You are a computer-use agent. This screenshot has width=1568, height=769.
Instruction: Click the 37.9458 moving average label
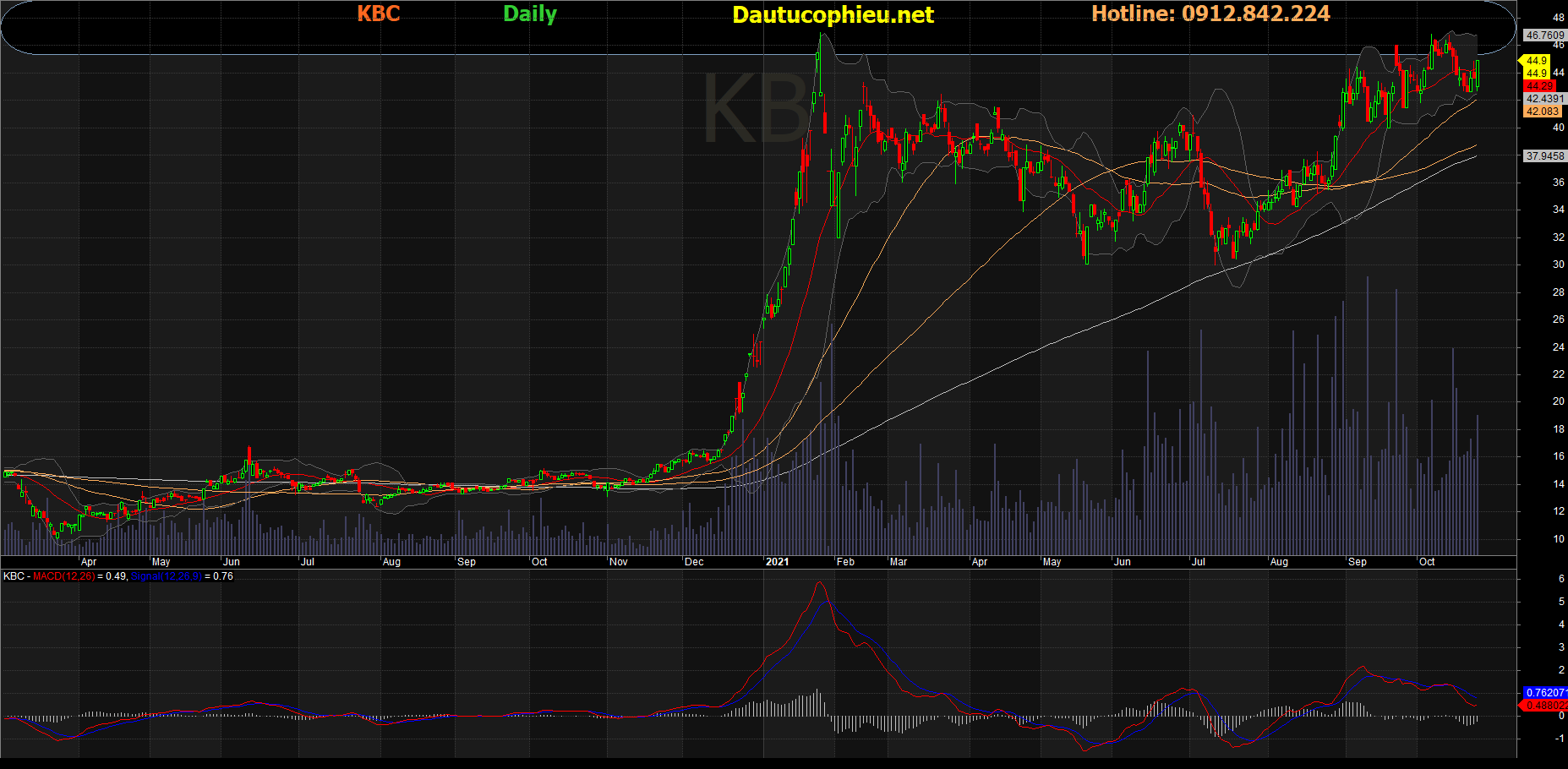[x=1544, y=156]
